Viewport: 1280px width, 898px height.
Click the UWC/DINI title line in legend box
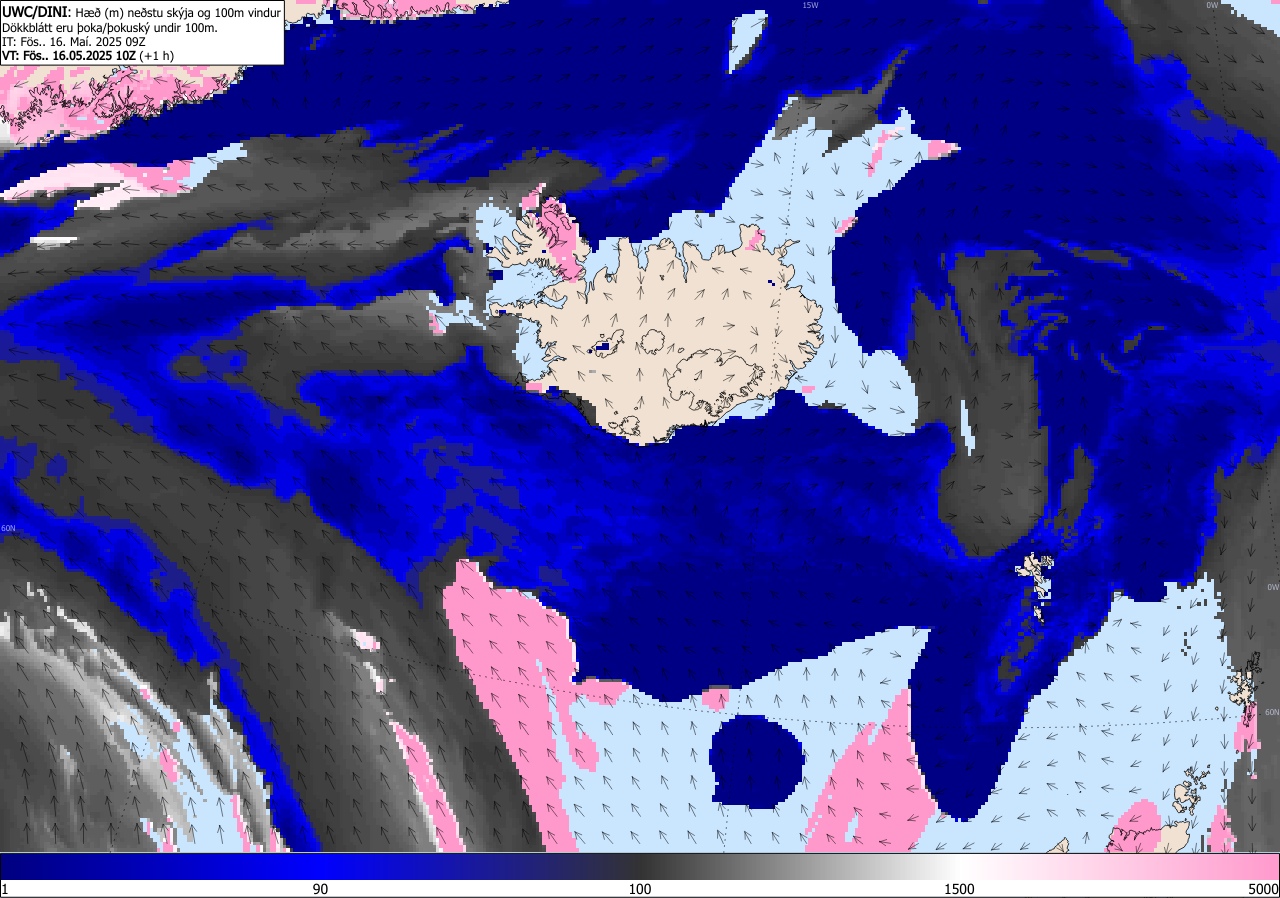[141, 11]
